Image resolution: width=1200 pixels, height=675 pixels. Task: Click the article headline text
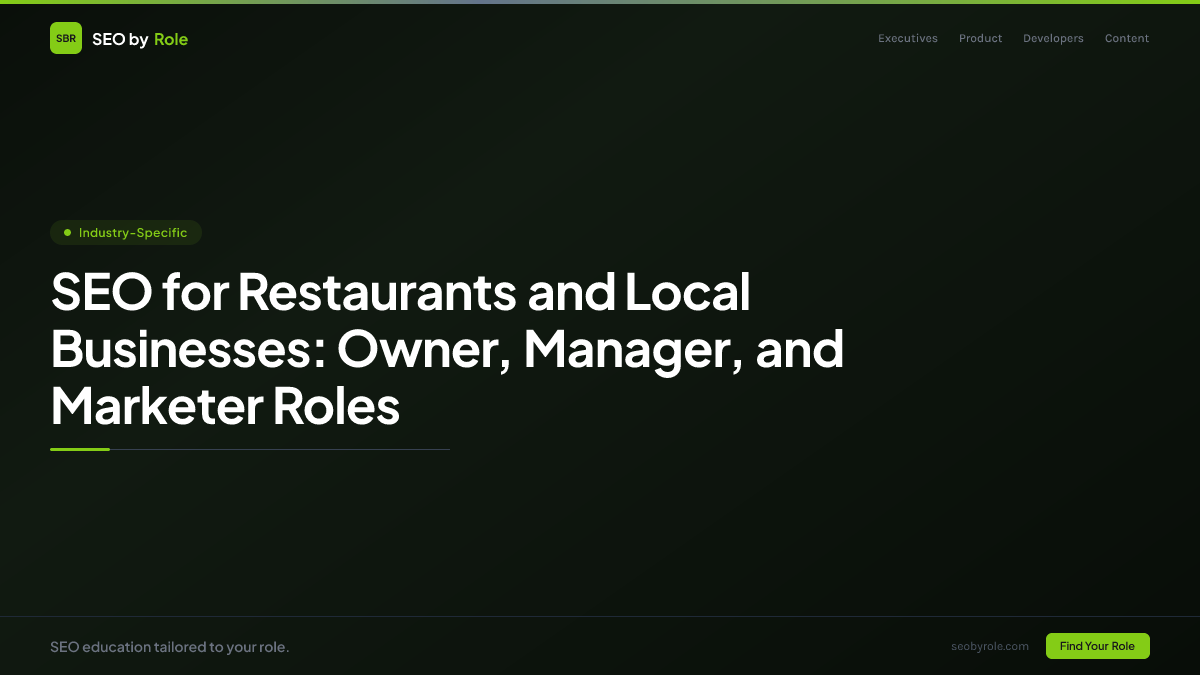click(x=448, y=350)
